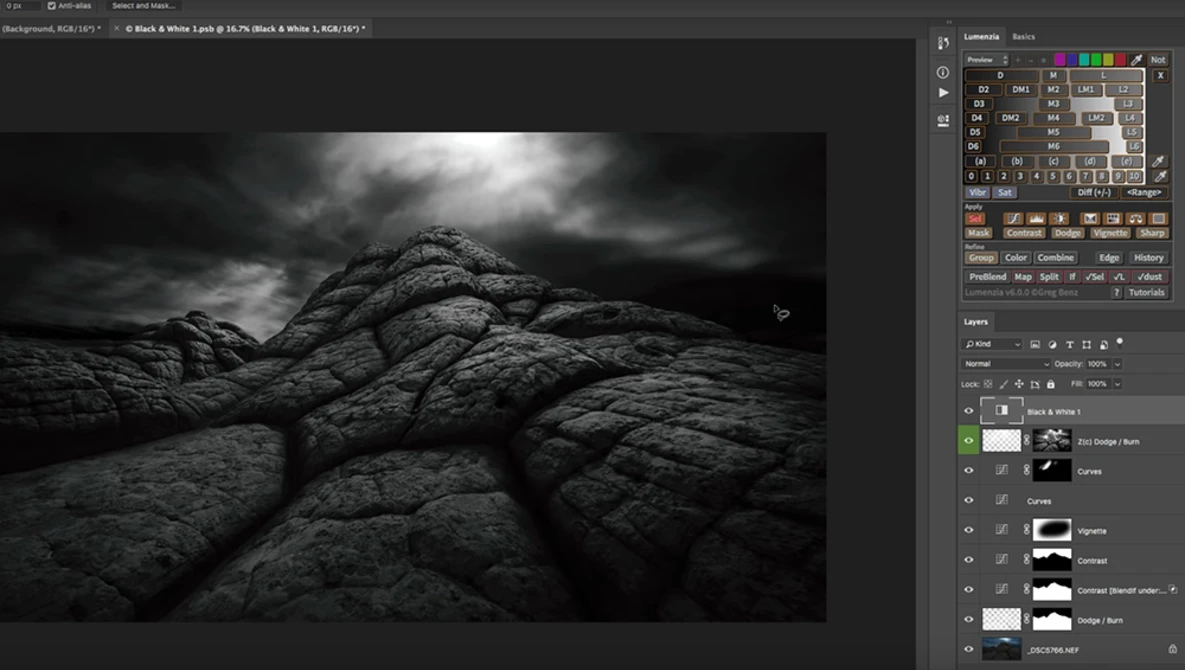1185x670 pixels.
Task: Click the Lumenzia help question mark button
Action: click(x=1116, y=292)
